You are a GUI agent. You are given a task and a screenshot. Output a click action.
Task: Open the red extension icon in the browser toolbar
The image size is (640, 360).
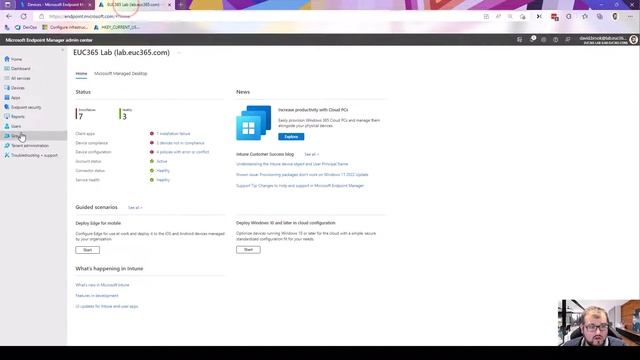coord(554,17)
